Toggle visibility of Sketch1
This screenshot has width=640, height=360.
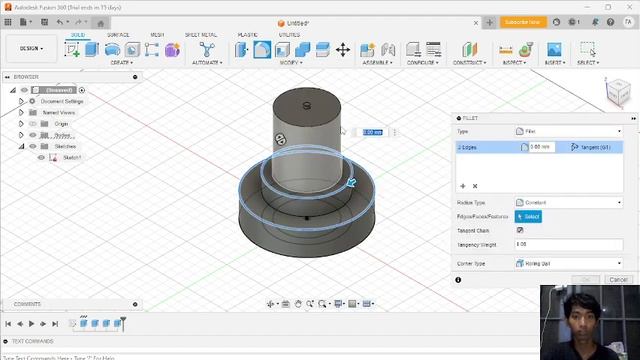coord(41,158)
